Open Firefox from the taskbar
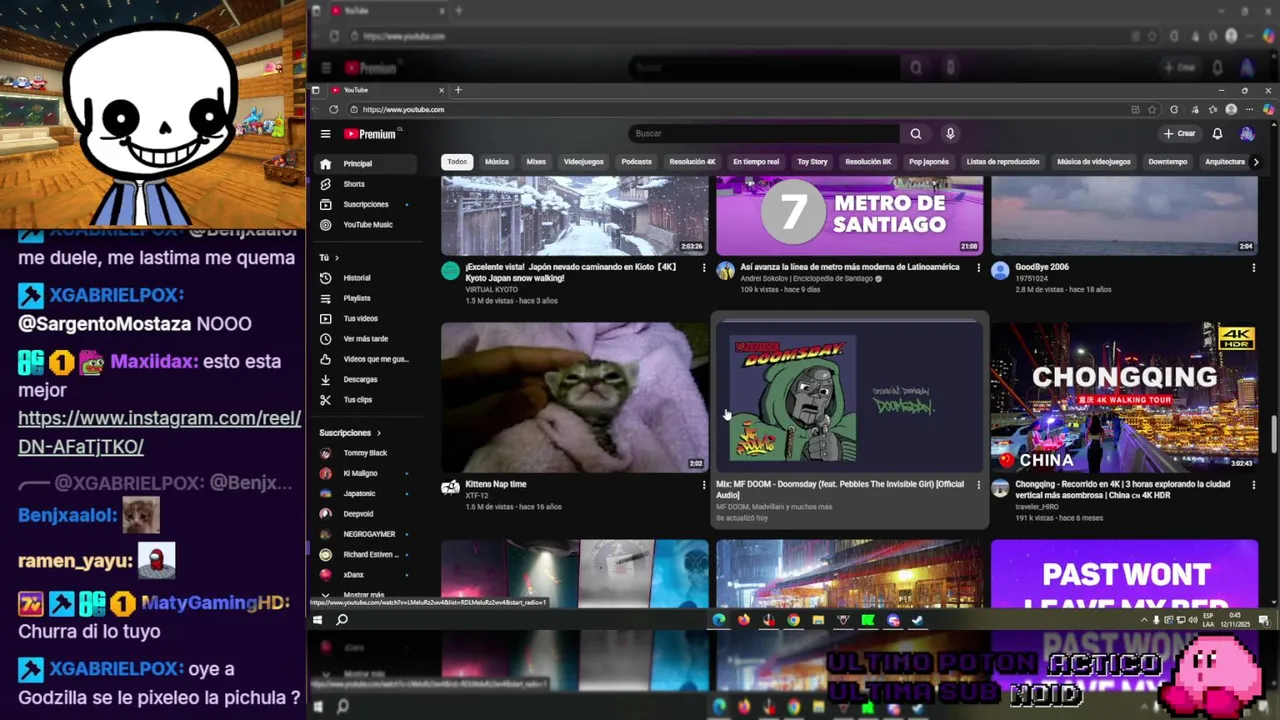This screenshot has width=1280, height=720. click(x=744, y=620)
